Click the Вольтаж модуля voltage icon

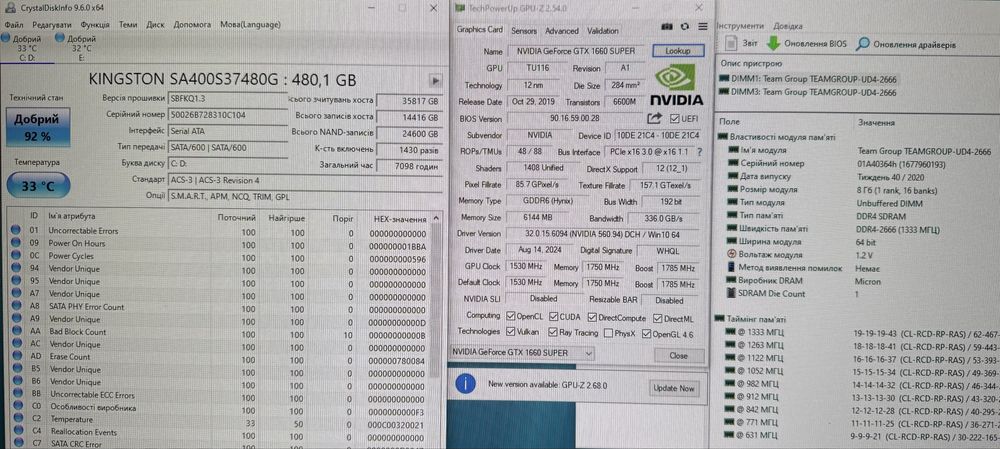(732, 254)
